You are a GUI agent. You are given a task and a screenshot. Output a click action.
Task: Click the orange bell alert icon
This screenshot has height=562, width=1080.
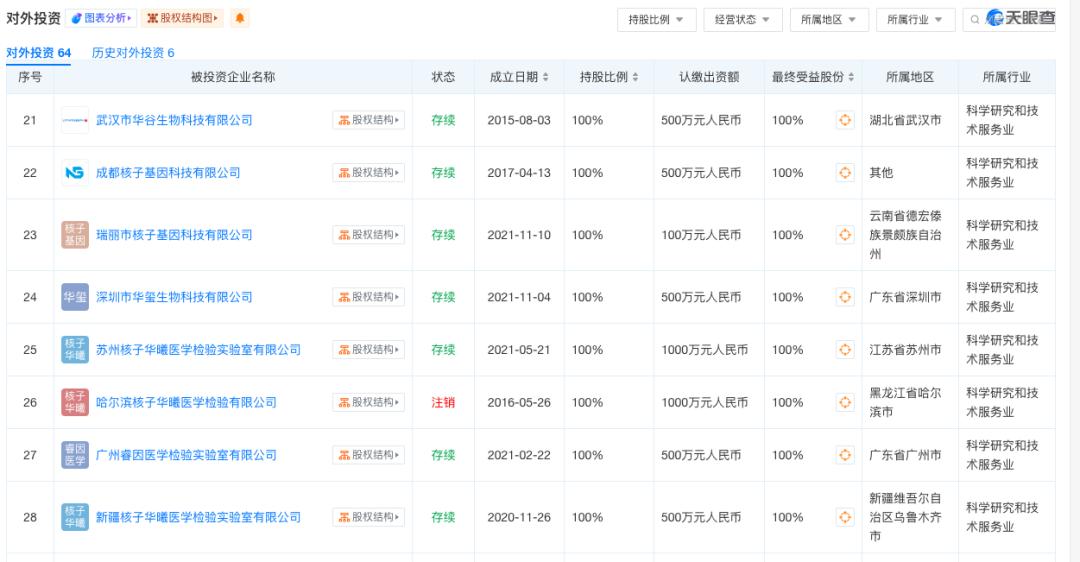pos(239,19)
